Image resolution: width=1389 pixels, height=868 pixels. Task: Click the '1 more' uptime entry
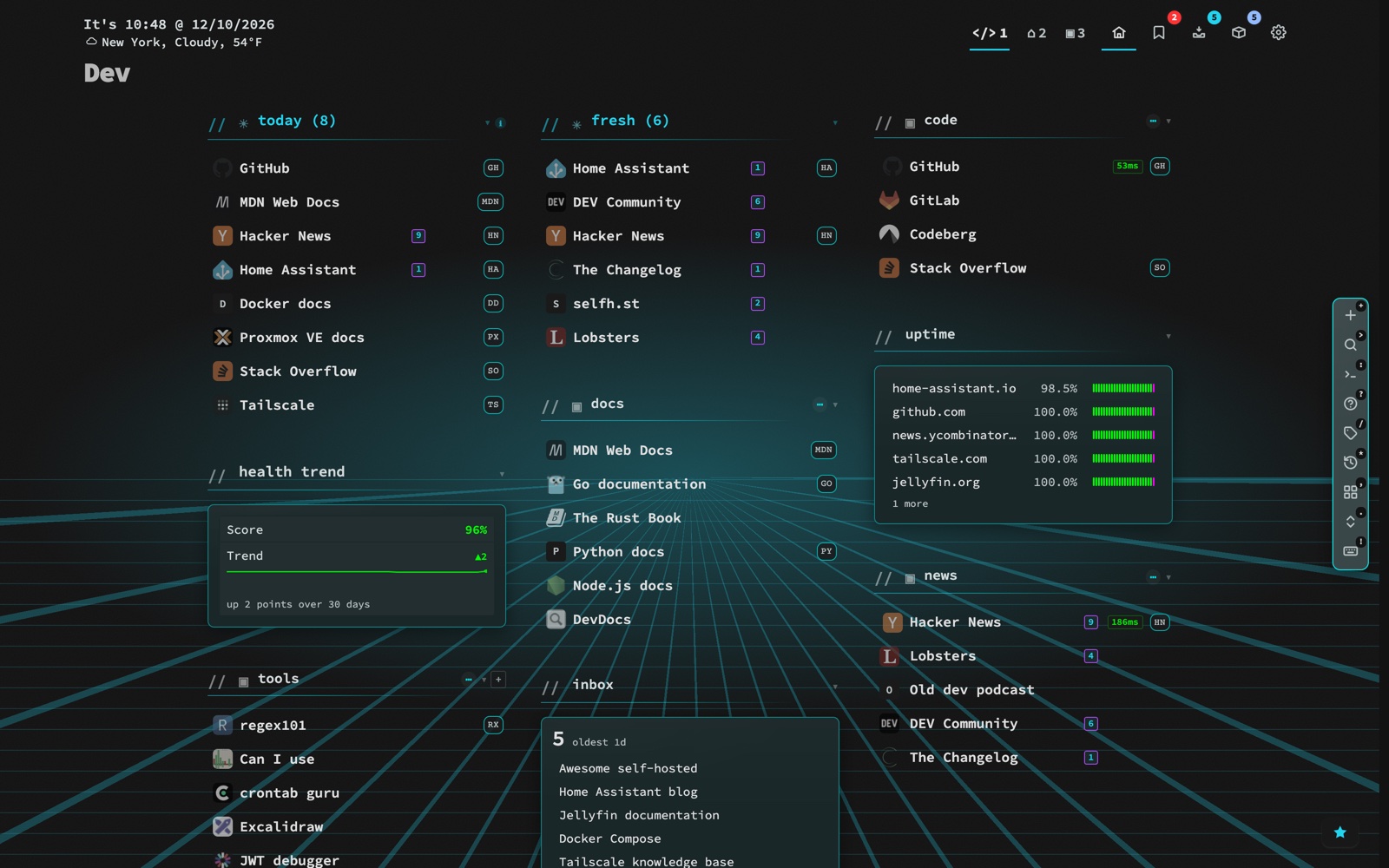tap(910, 504)
